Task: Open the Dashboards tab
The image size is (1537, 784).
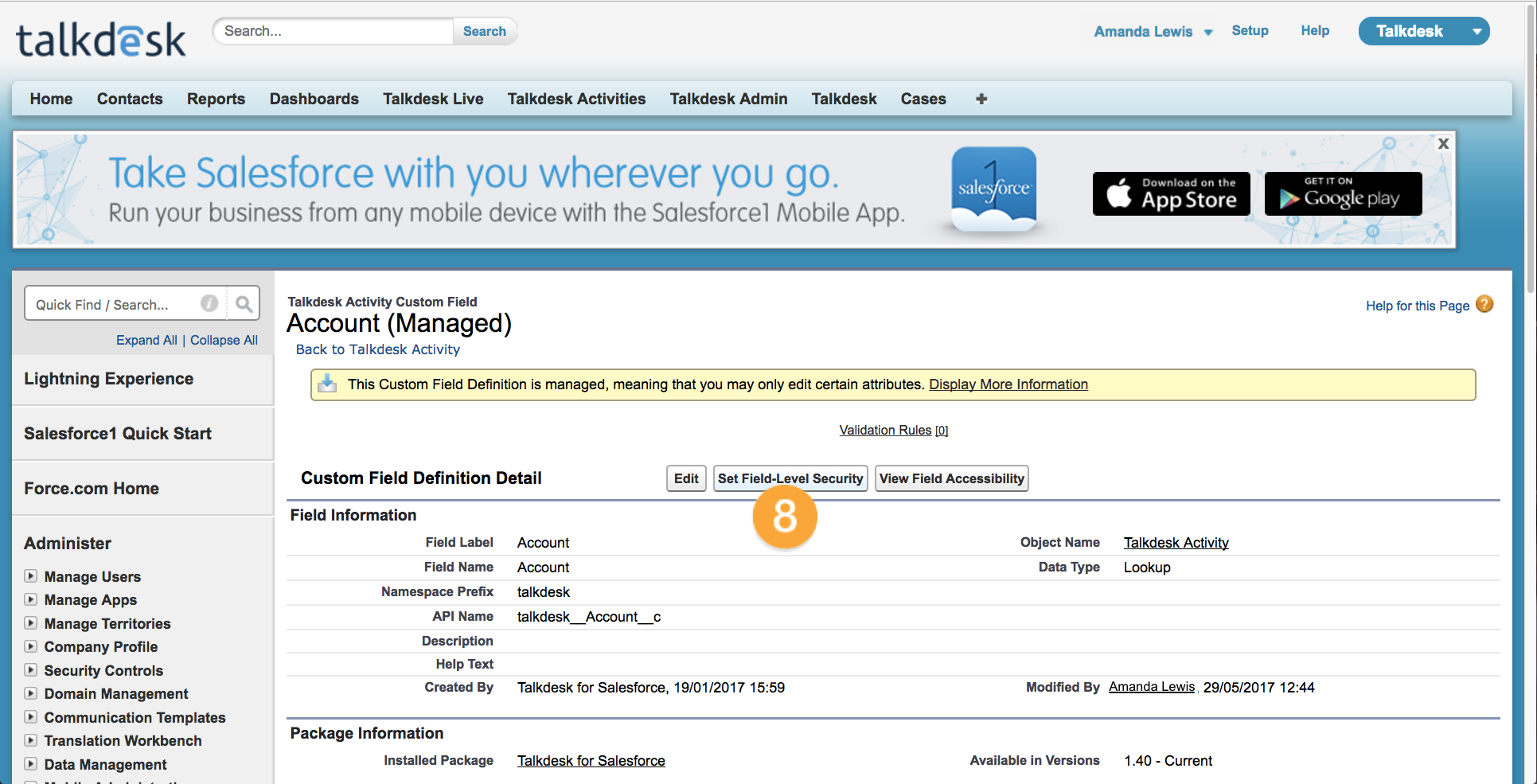Action: pos(314,99)
